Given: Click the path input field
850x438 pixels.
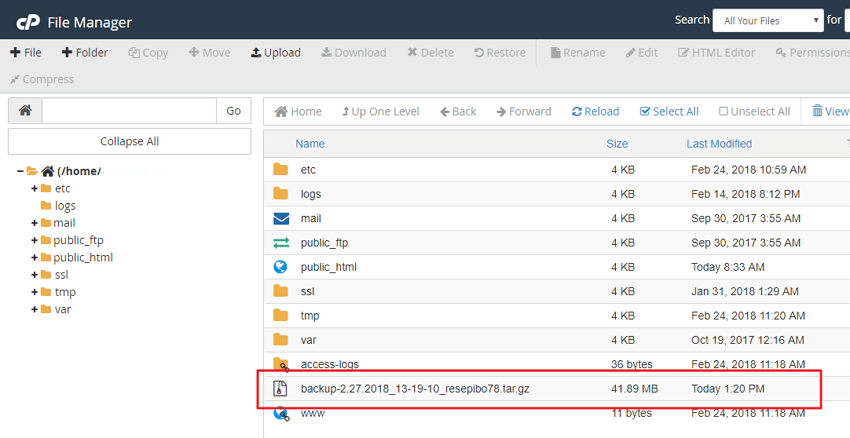Looking at the screenshot, I should 129,111.
